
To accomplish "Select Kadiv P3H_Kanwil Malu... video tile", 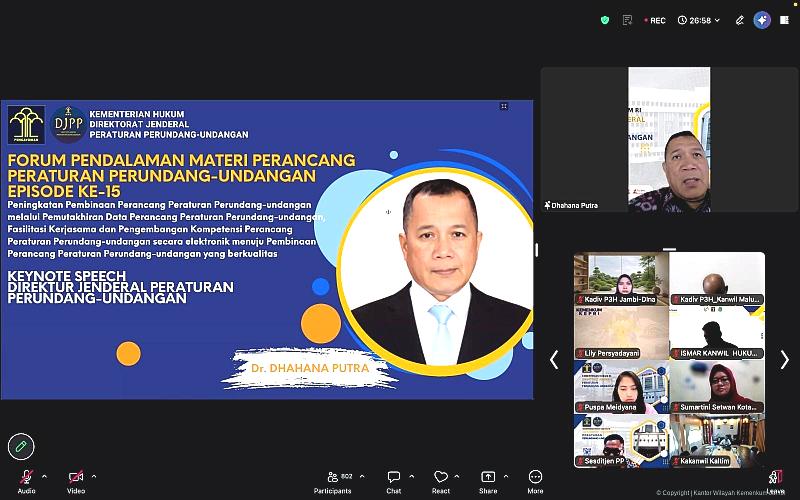I will coord(717,279).
